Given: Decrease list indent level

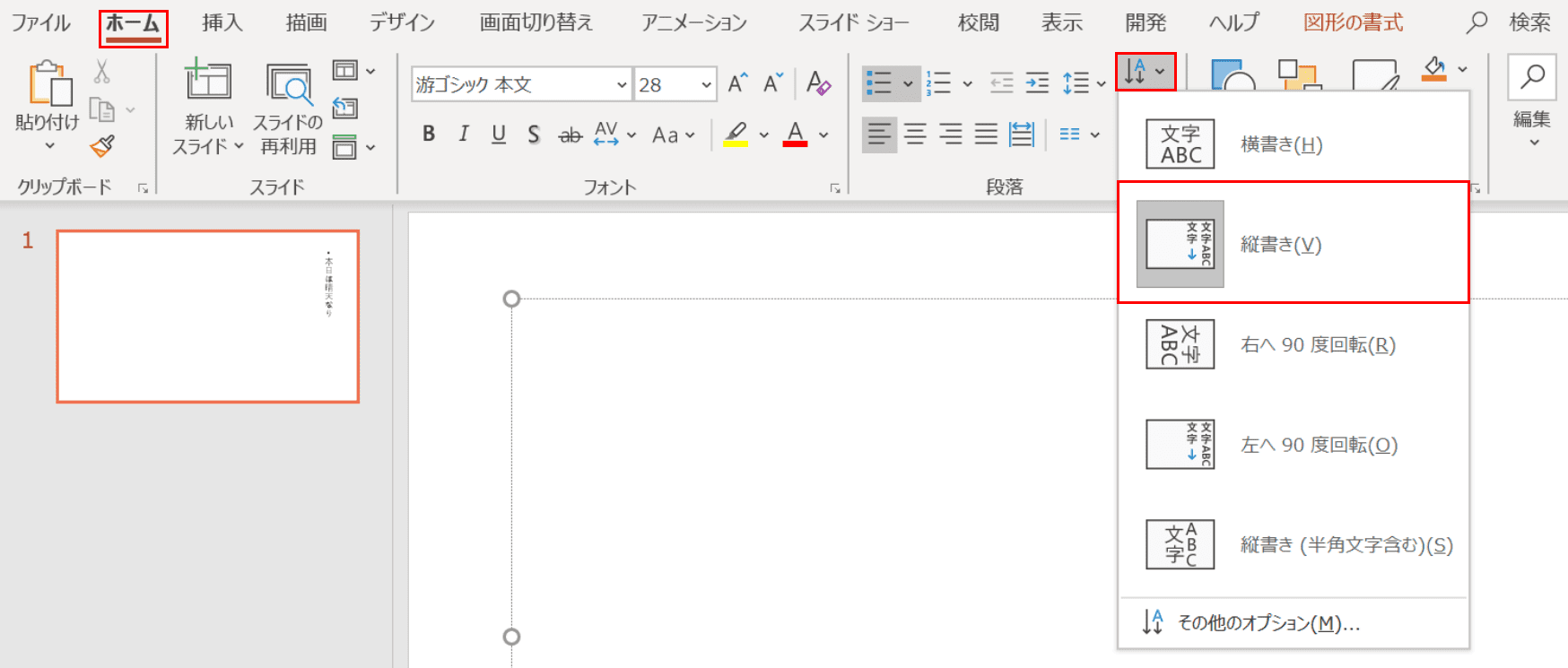Looking at the screenshot, I should click(x=1001, y=83).
